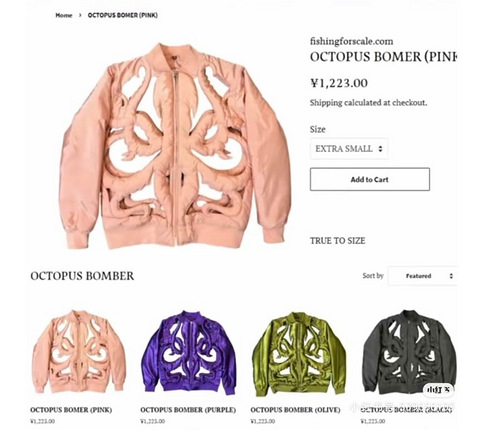Add the jacket to cart
480x430 pixels.
[x=370, y=179]
